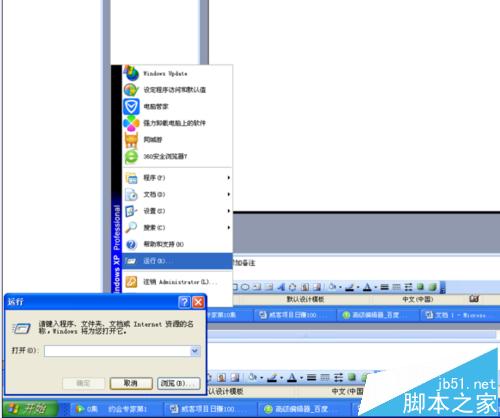Viewport: 500px width, 418px height.
Task: Open 设定程序访问和默认值 in start menu
Action: (x=177, y=90)
